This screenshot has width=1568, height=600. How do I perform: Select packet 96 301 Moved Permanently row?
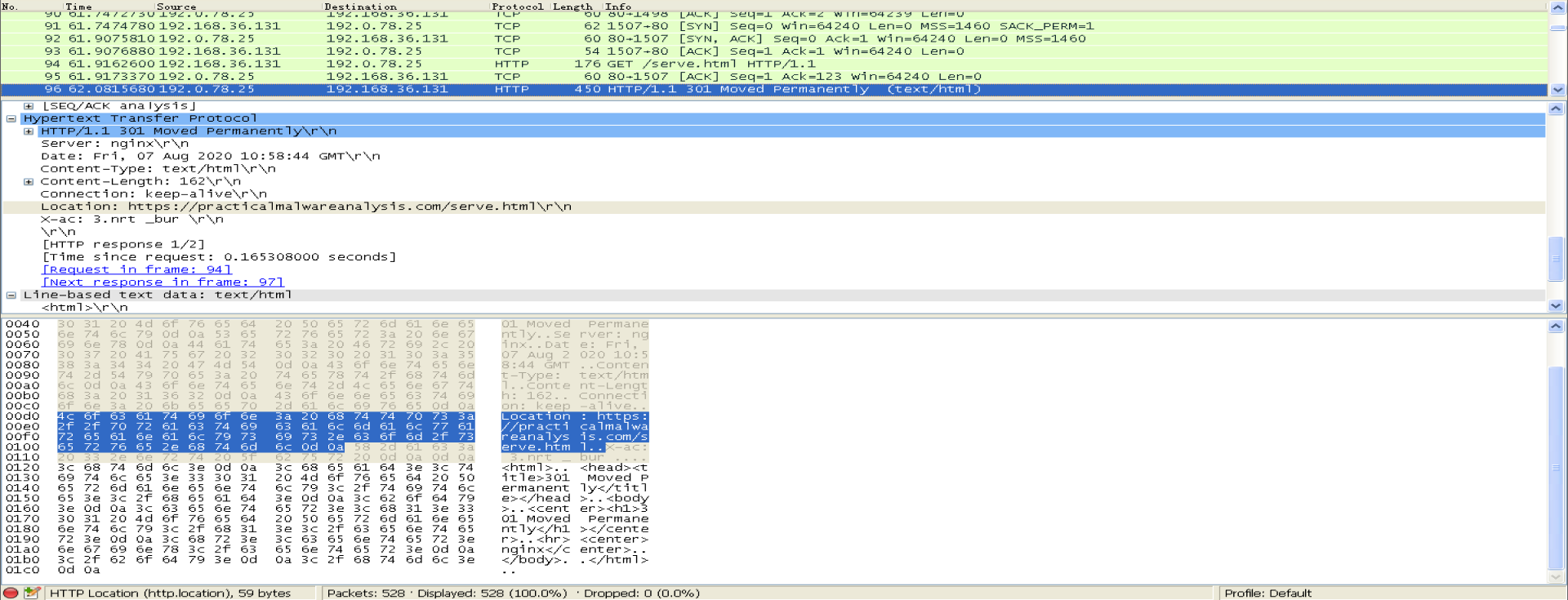pyautogui.click(x=773, y=90)
